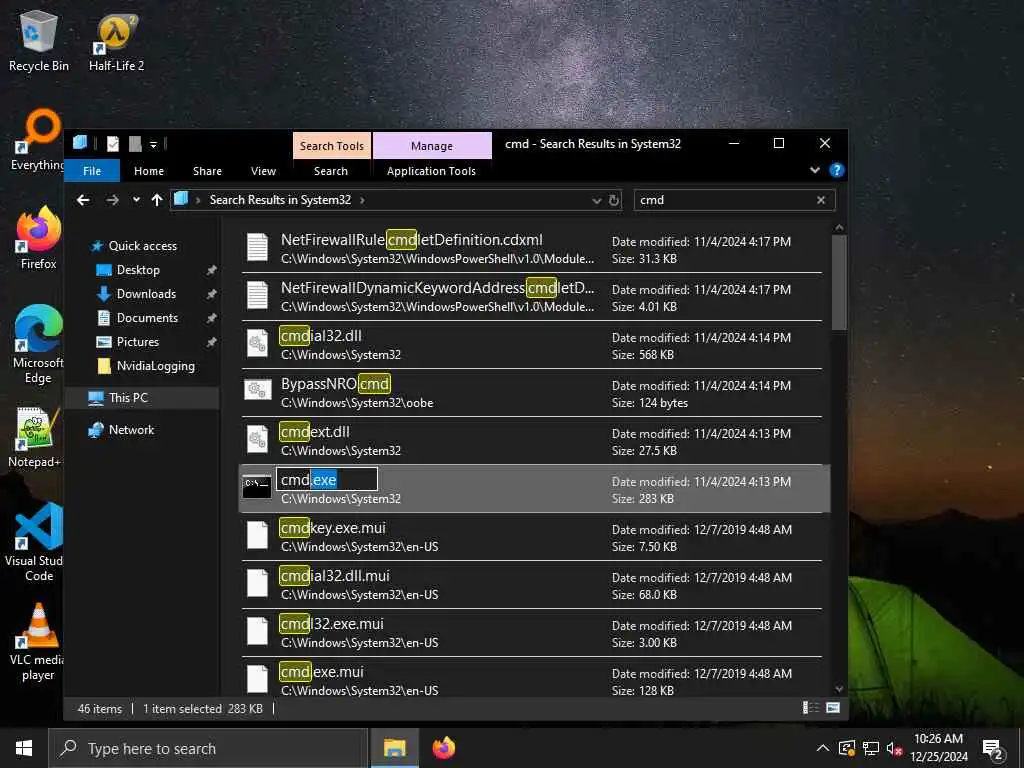Open the File menu tab
Image resolution: width=1024 pixels, height=768 pixels.
click(92, 170)
